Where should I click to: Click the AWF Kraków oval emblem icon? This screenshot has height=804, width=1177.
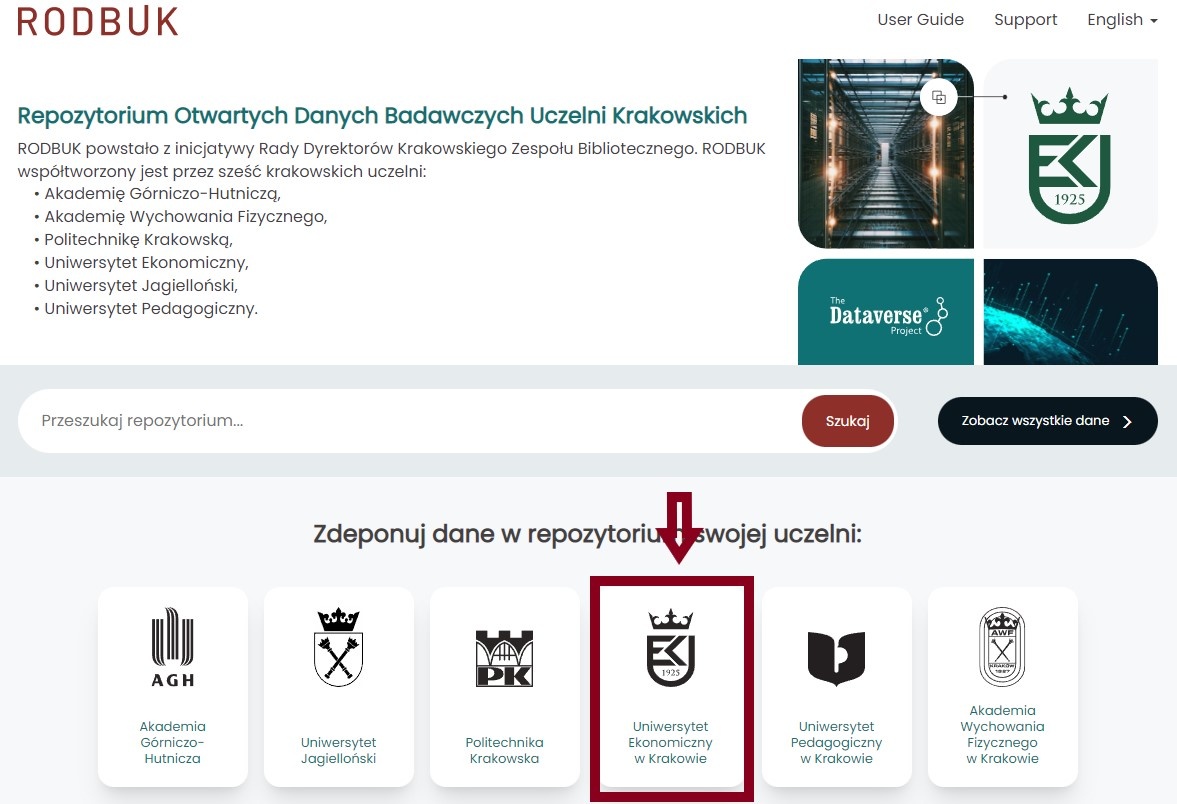point(1002,646)
